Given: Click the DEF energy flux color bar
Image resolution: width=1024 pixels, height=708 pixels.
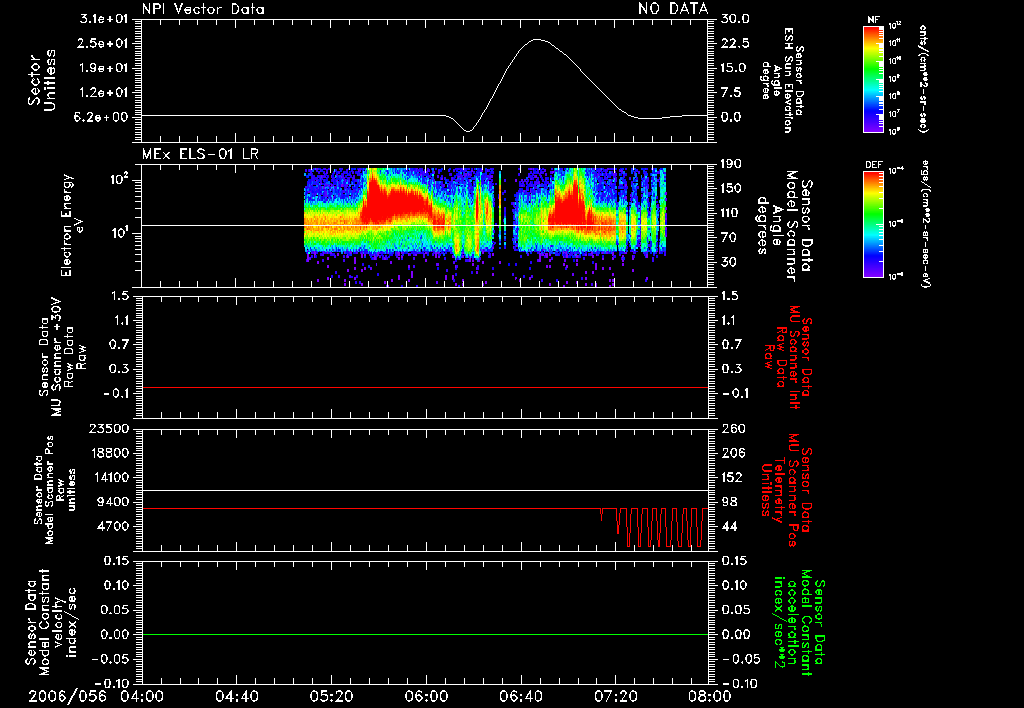Looking at the screenshot, I should click(x=873, y=224).
